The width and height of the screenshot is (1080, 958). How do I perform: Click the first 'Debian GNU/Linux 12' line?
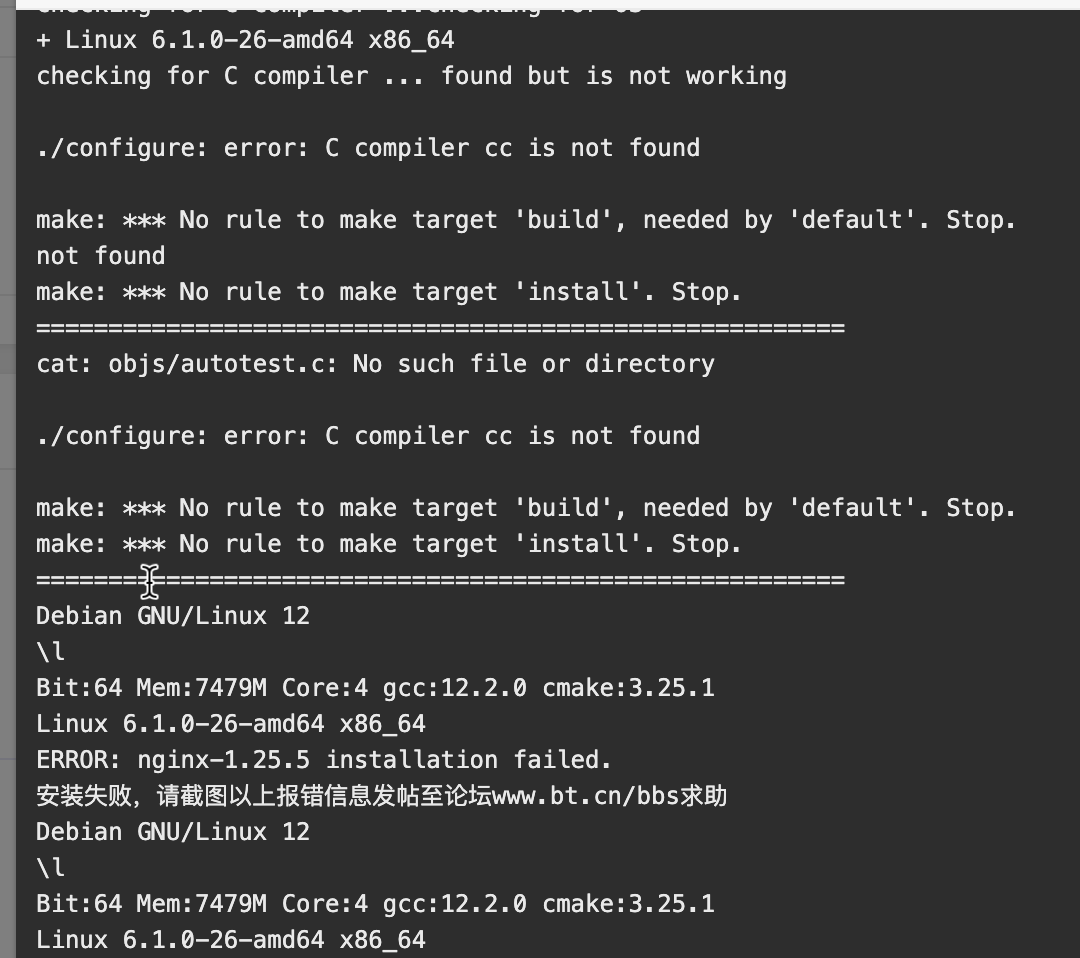coord(173,616)
